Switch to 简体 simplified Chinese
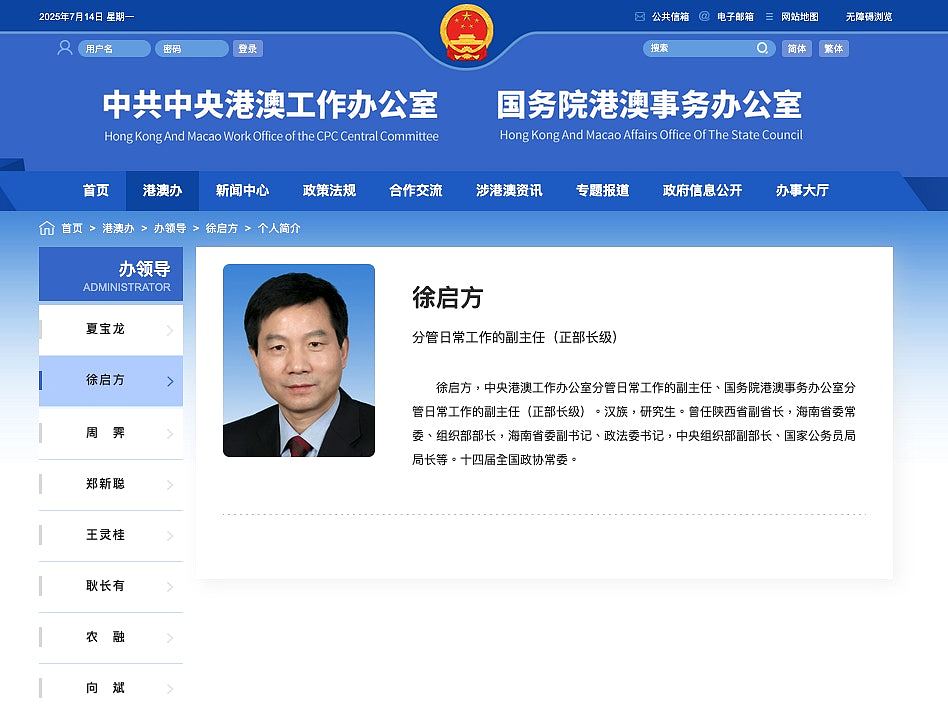Screen dimensions: 948x706 [797, 48]
